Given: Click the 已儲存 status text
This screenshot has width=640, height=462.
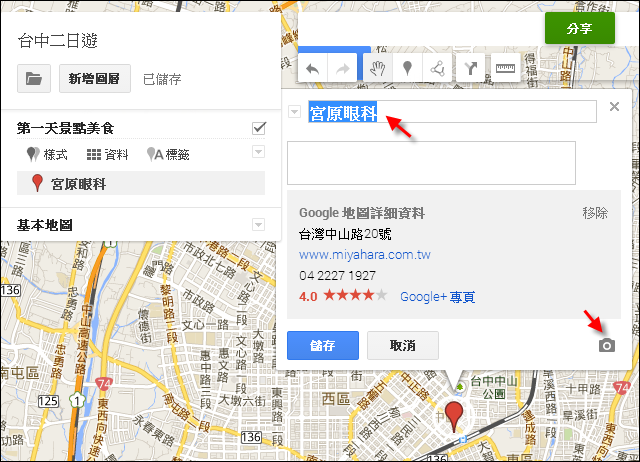Looking at the screenshot, I should click(x=162, y=79).
